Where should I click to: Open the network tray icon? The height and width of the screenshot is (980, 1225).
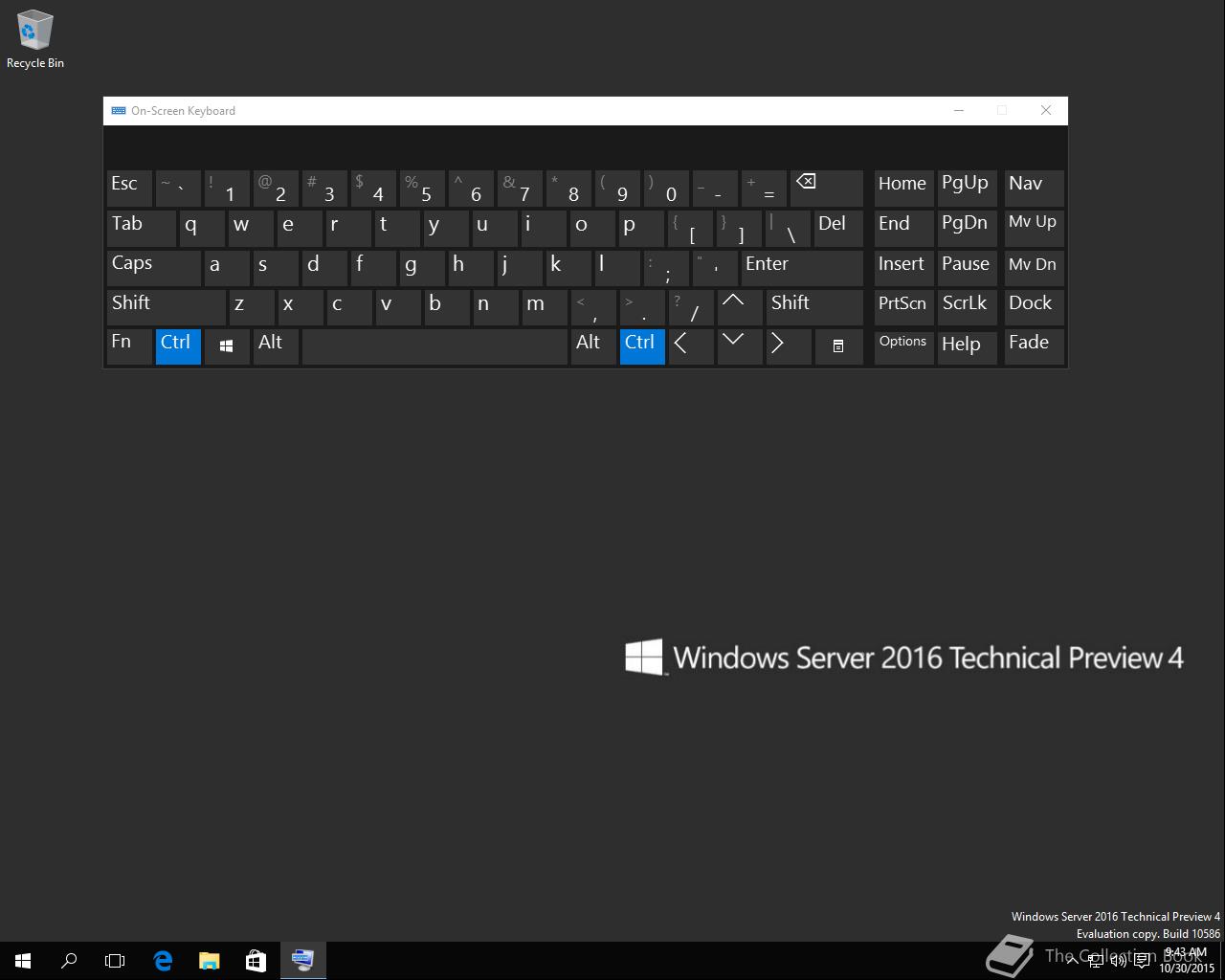coord(1096,960)
